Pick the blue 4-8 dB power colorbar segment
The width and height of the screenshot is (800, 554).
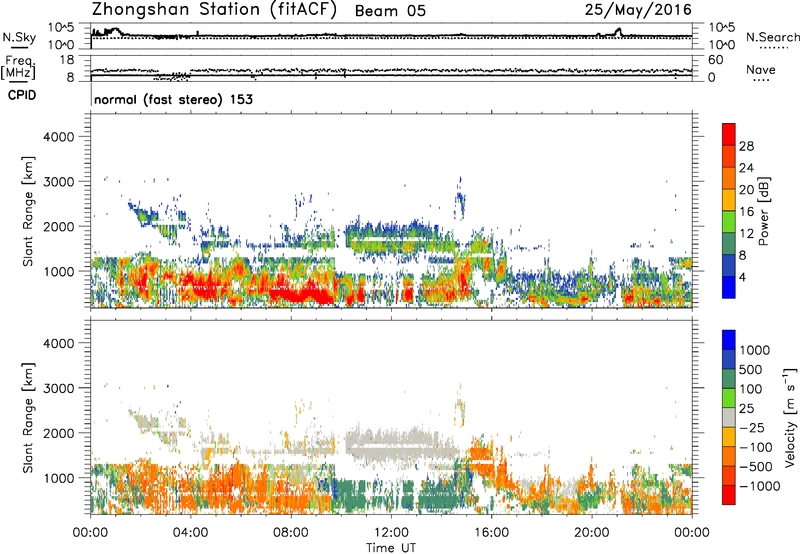[x=729, y=265]
